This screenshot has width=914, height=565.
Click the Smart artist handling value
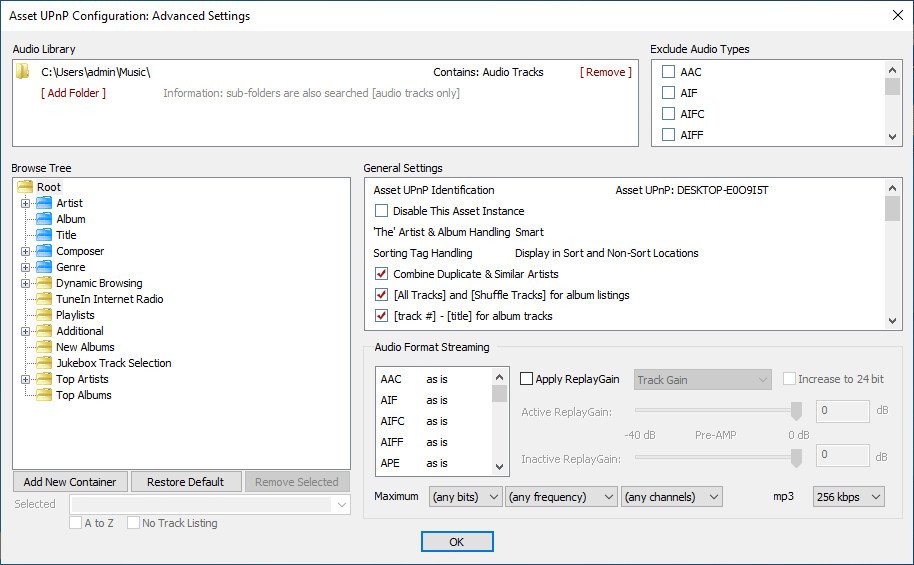529,231
